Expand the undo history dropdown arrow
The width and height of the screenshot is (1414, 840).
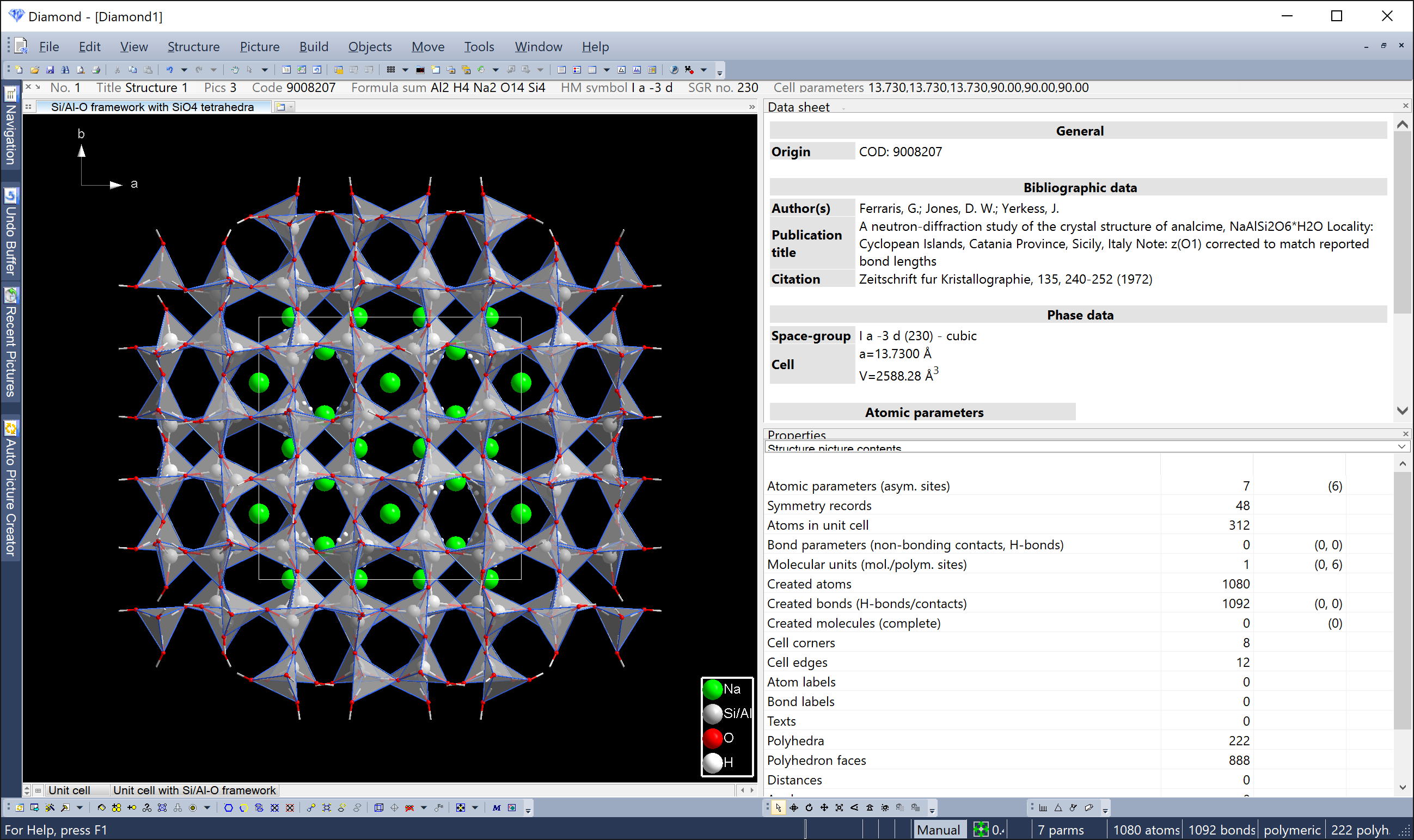point(184,70)
